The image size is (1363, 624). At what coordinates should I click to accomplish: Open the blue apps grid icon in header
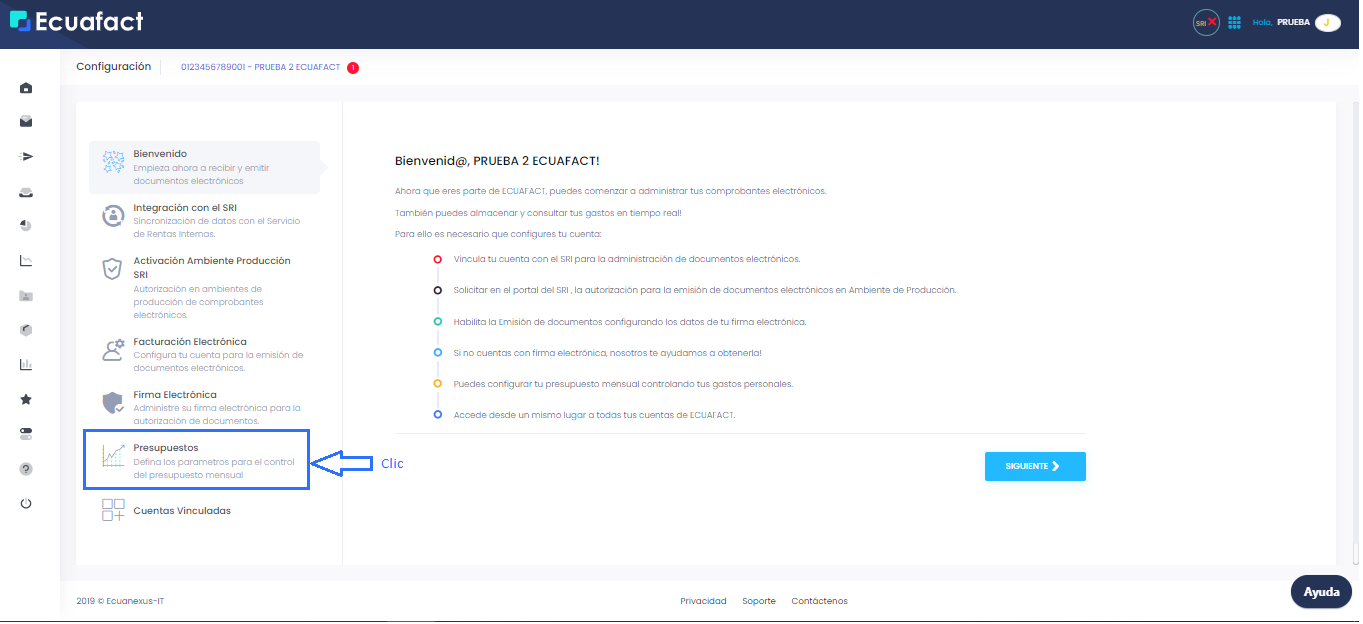(1234, 21)
